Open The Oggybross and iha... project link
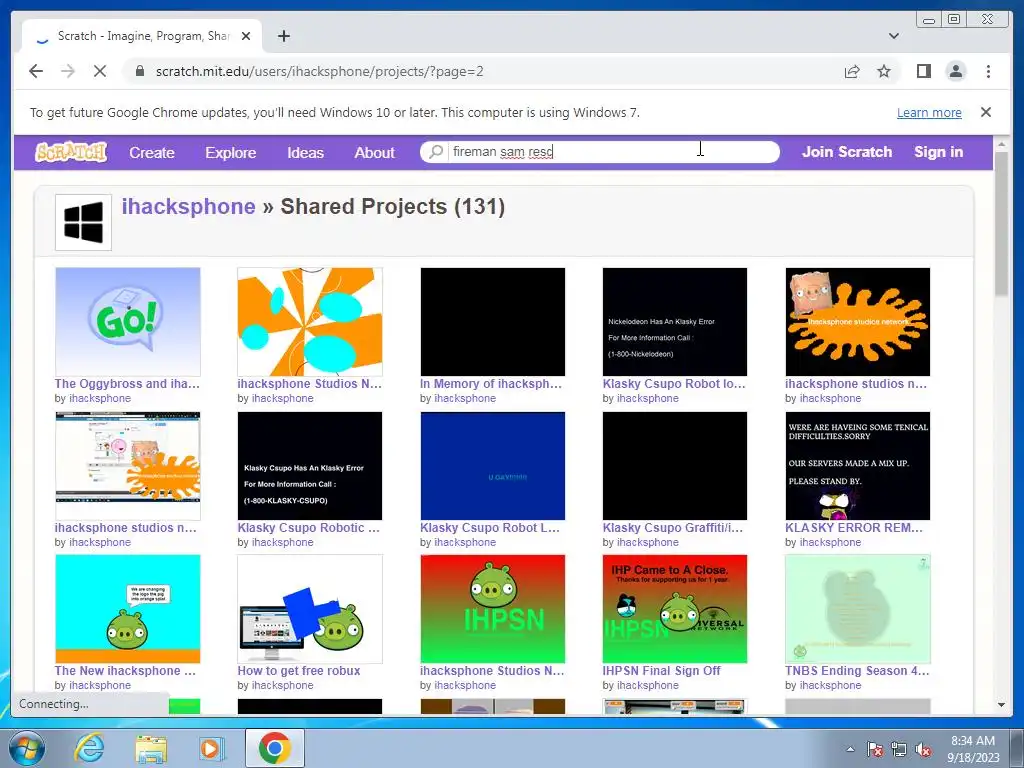Image resolution: width=1024 pixels, height=768 pixels. point(127,383)
